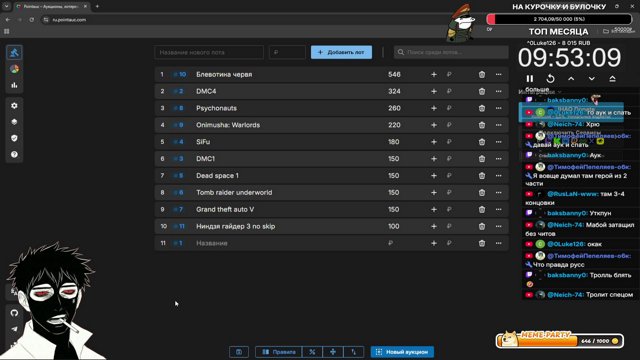Delete the Grand theft auto V lot
Viewport: 640px width, 360px height.
click(482, 209)
